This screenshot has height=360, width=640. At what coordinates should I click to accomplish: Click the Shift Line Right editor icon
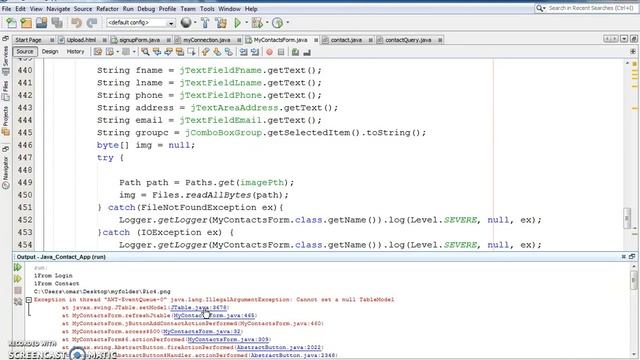[255, 52]
